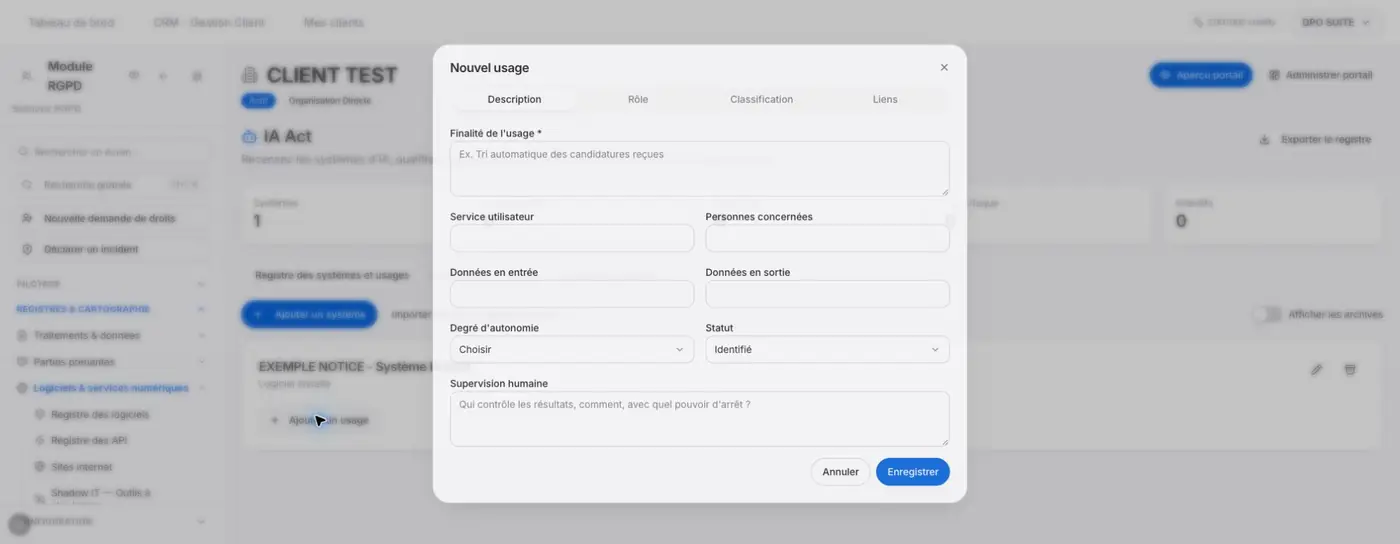Image resolution: width=1400 pixels, height=544 pixels.
Task: Click the Sites internet globe icon
Action: pyautogui.click(x=40, y=467)
